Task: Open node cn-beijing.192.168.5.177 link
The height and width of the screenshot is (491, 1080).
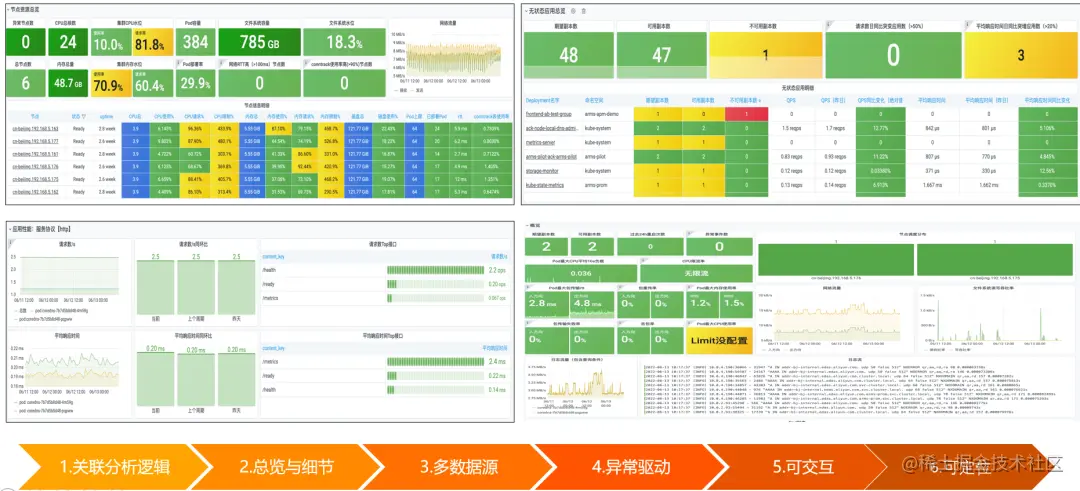Action: pos(34,141)
